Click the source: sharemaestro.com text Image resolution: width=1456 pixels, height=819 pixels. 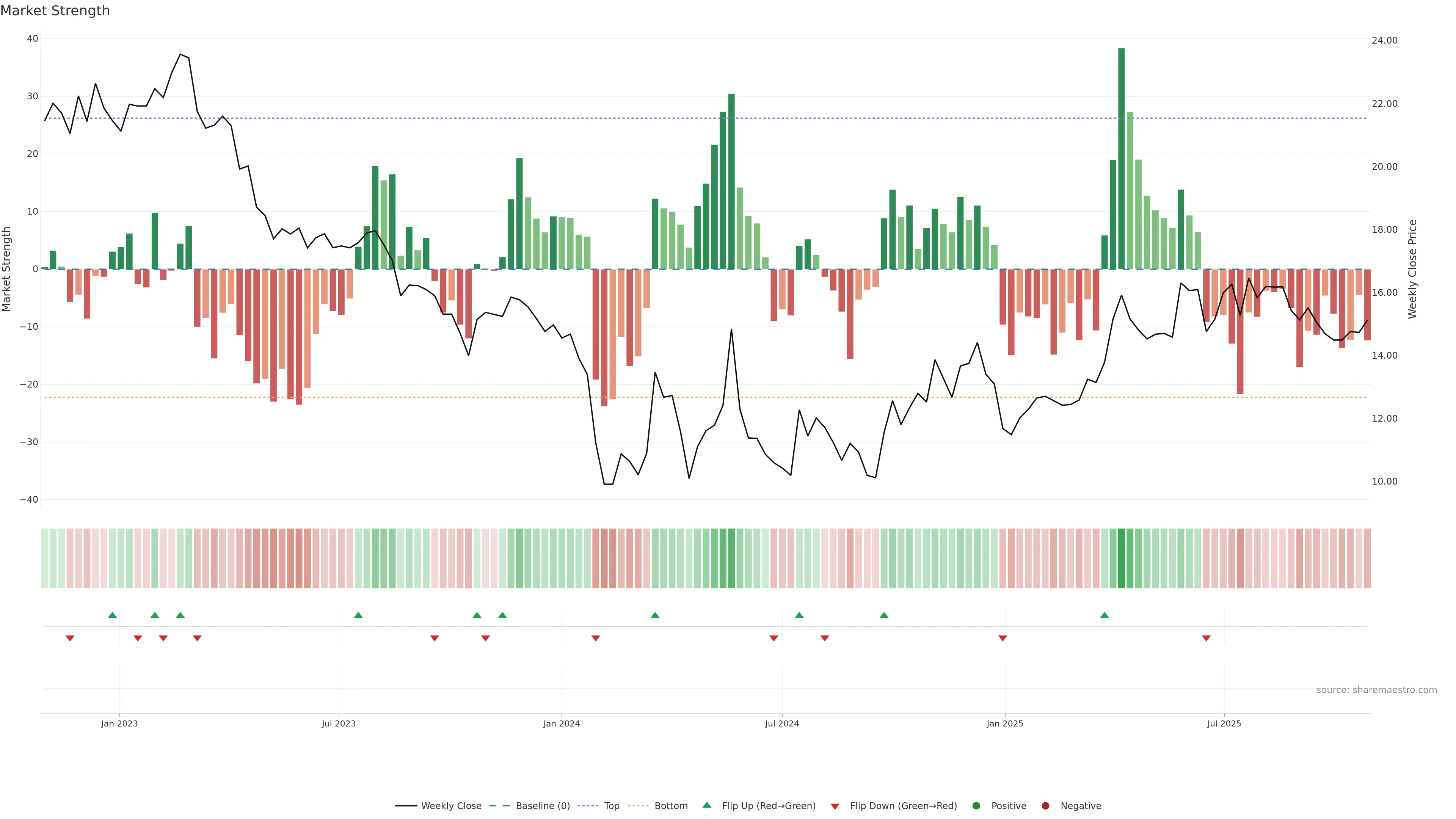coord(1376,690)
